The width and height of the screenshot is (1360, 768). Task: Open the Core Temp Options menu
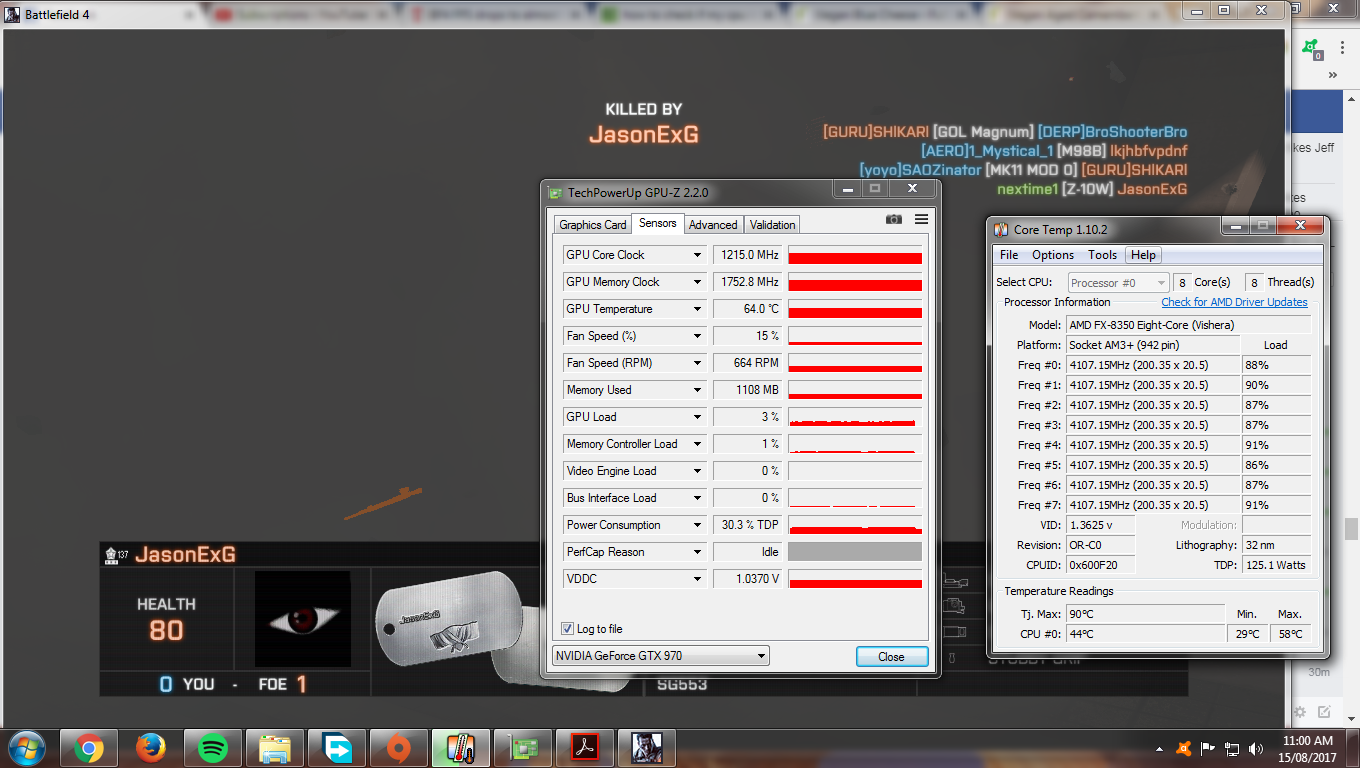(1053, 255)
